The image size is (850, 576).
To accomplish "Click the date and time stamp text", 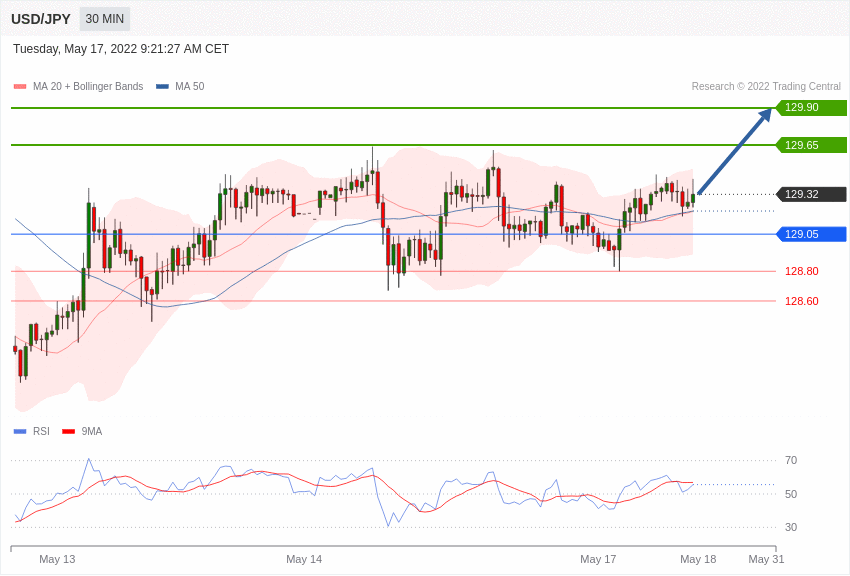I will pos(121,49).
